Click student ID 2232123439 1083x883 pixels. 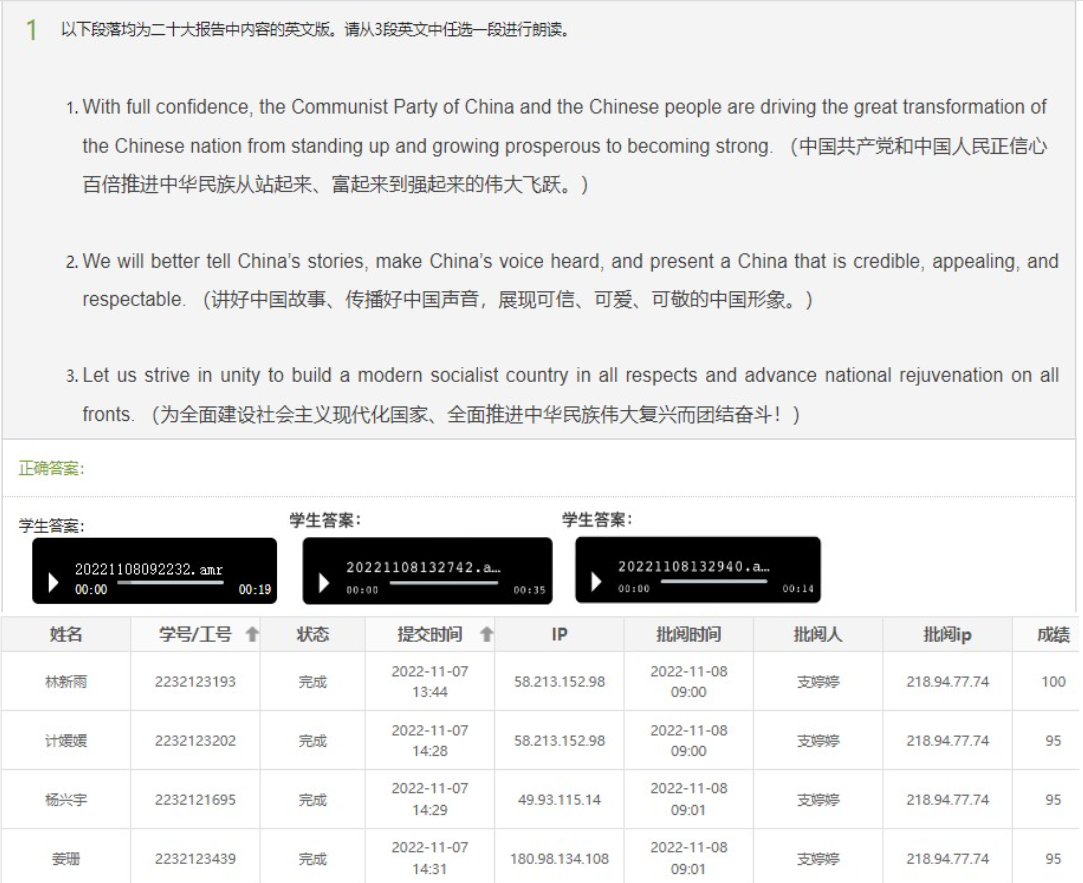pos(194,859)
